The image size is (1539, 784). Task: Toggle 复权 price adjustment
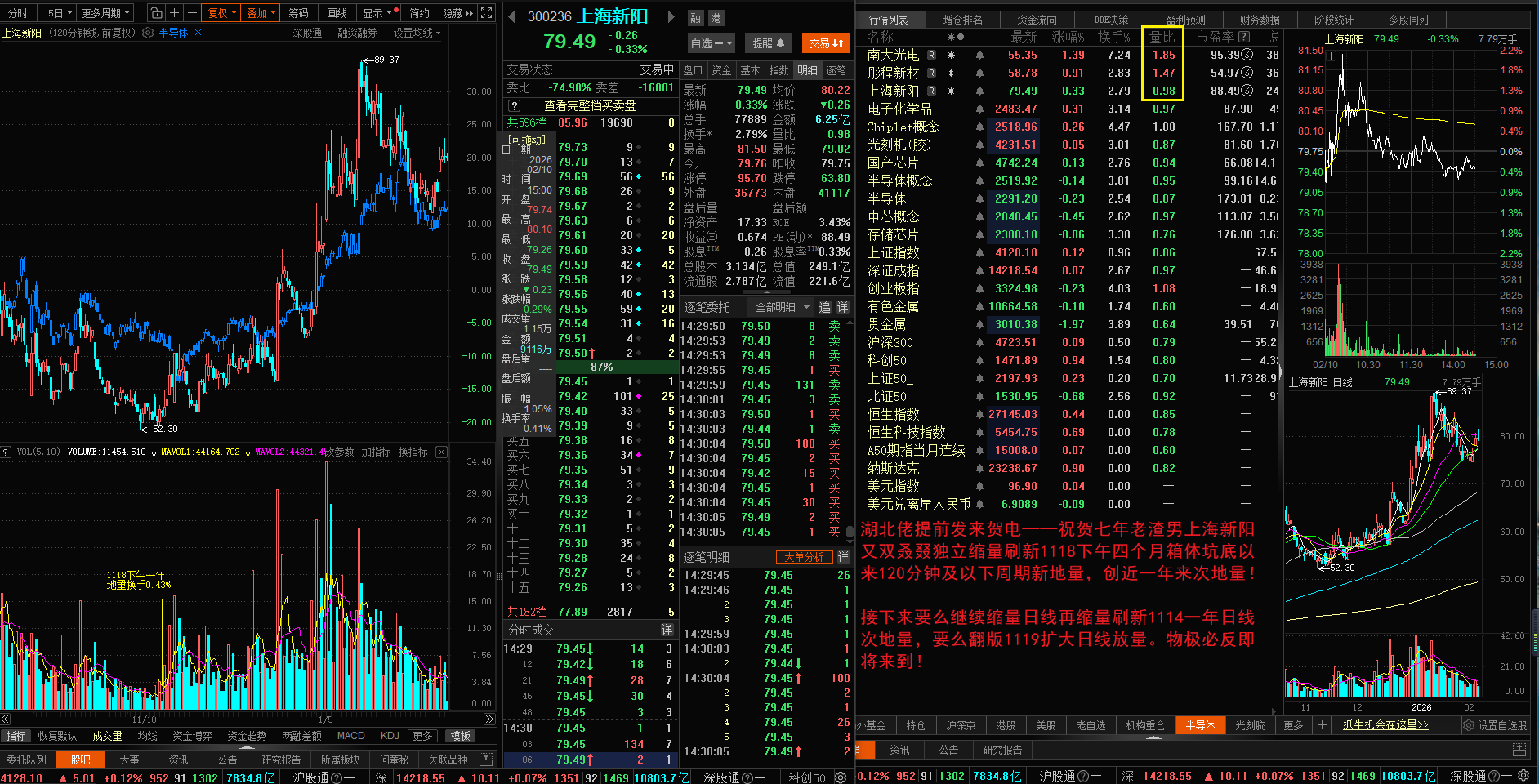[x=221, y=12]
